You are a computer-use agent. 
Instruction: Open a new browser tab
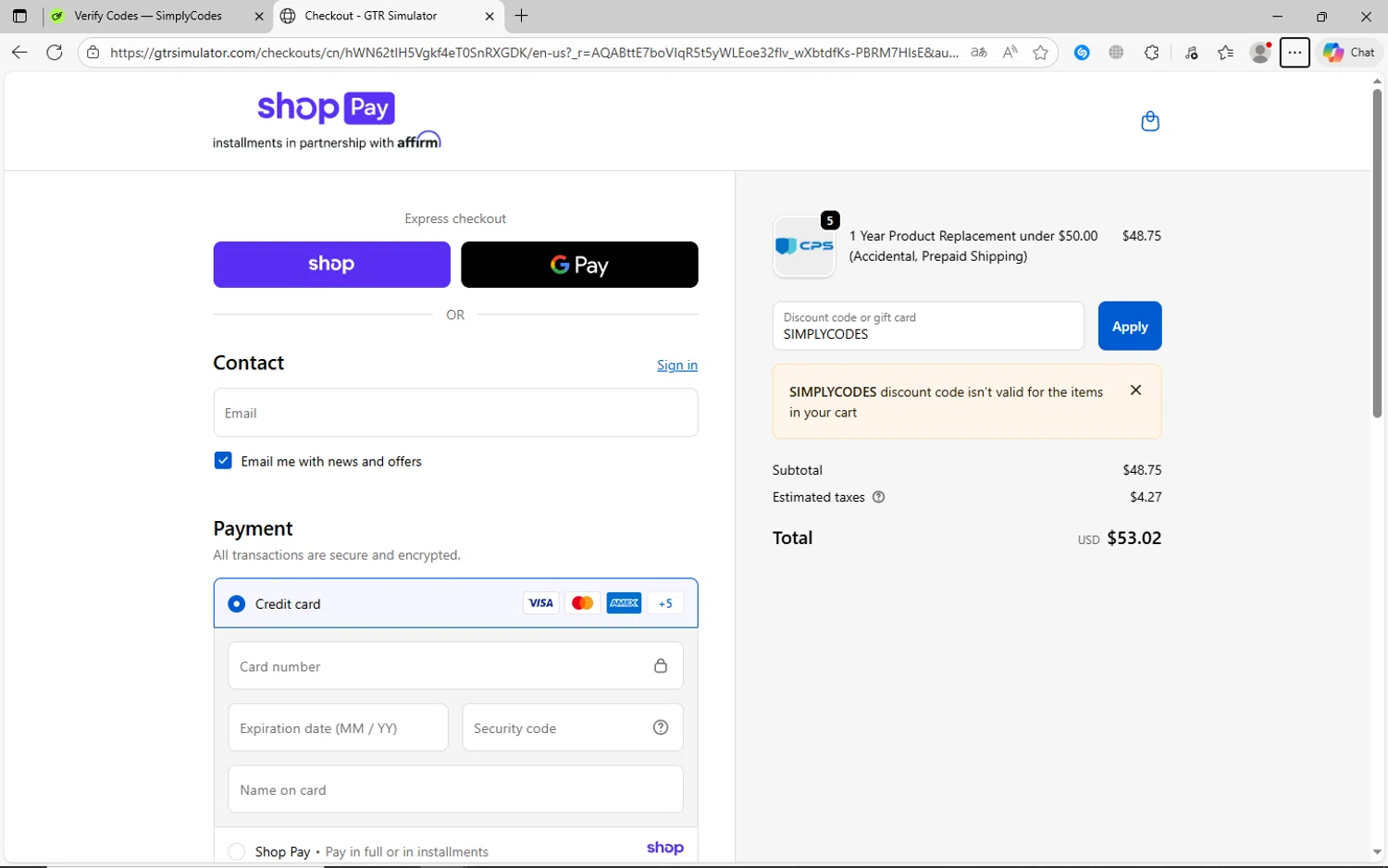pos(522,16)
